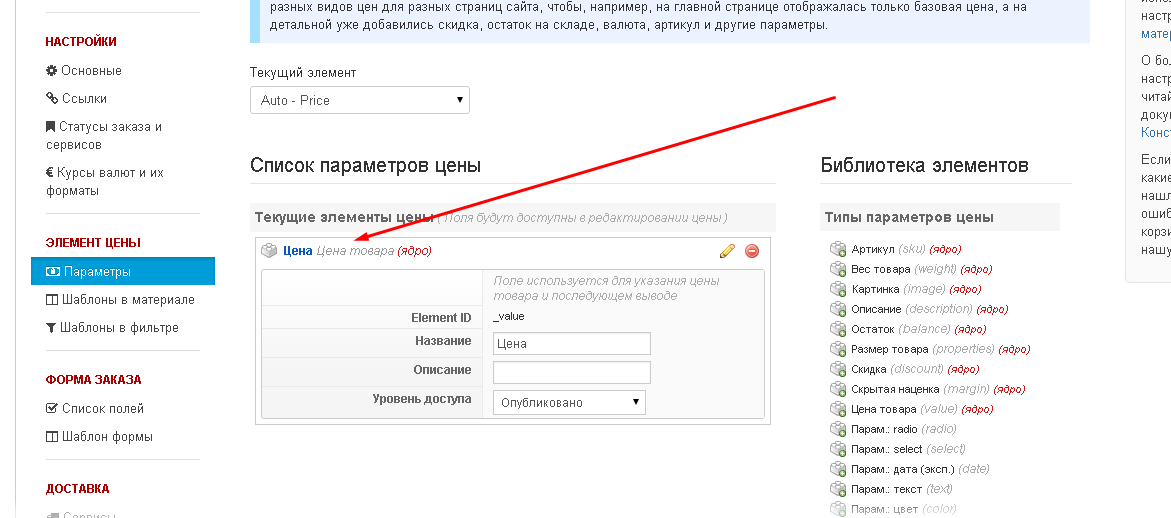Click the red delete icon for Цена element

752,251
